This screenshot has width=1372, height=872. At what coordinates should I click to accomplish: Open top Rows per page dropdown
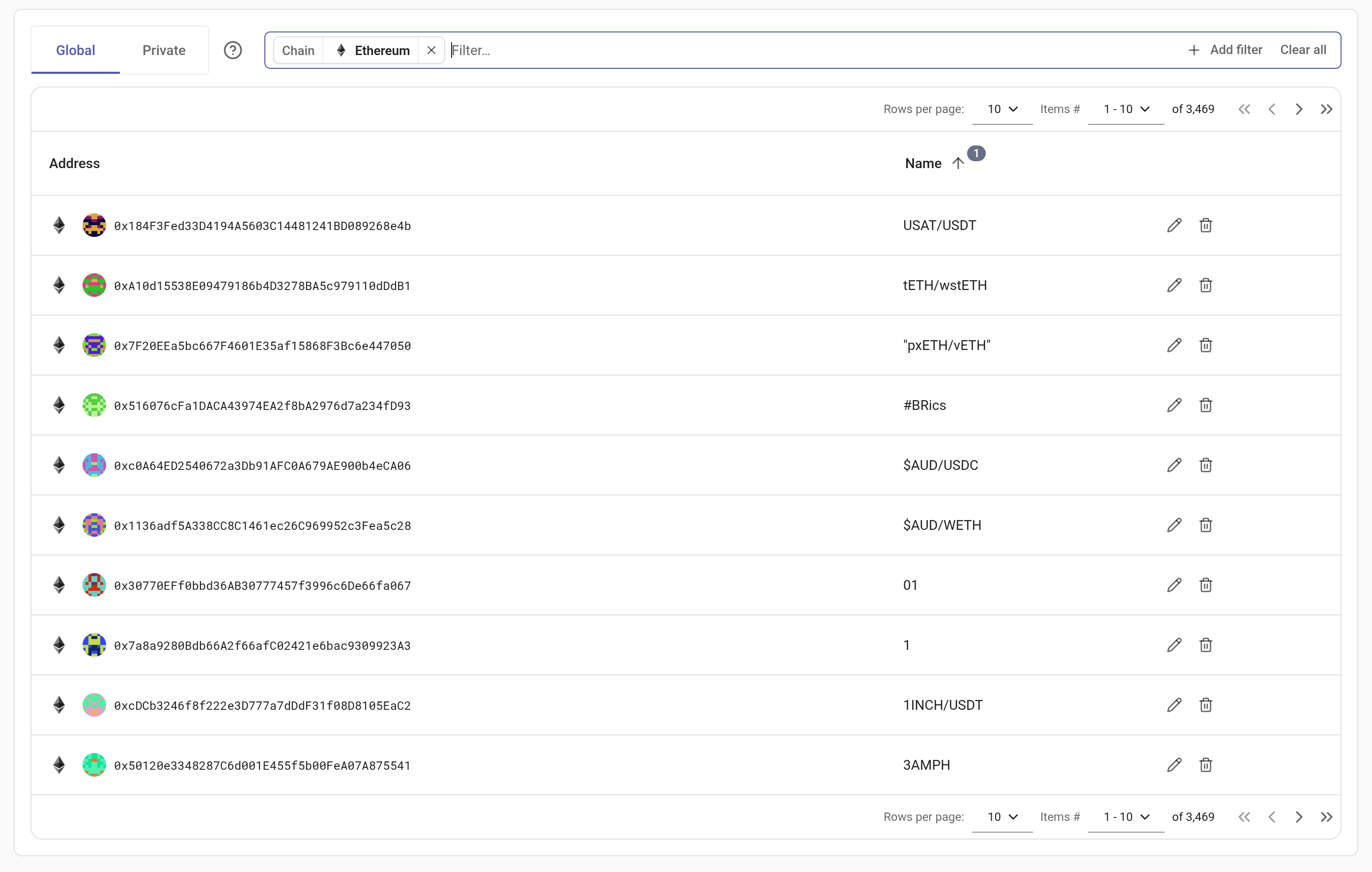1001,109
